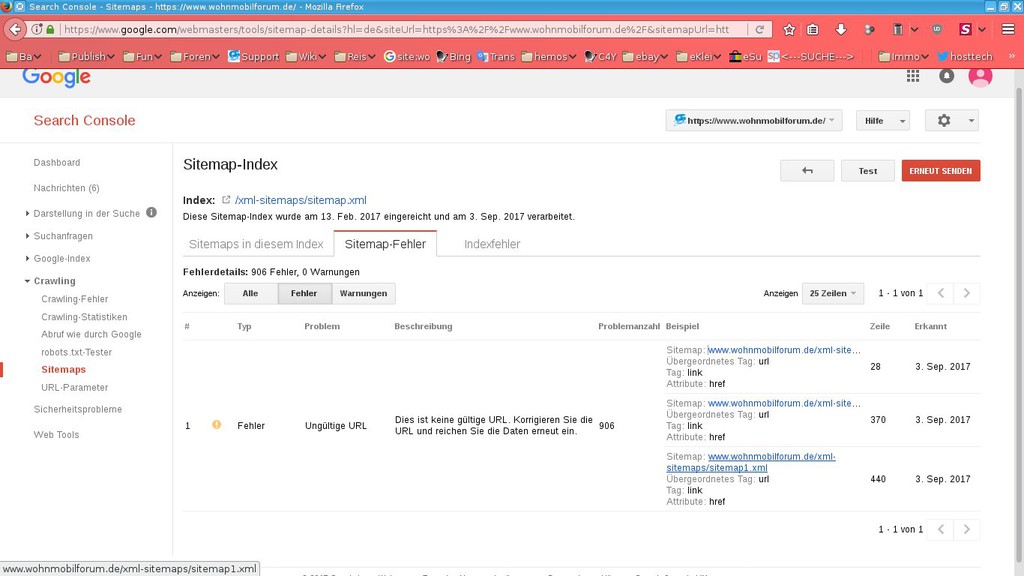This screenshot has width=1024, height=576.
Task: Switch to the Indexfehler tab
Action: (492, 244)
